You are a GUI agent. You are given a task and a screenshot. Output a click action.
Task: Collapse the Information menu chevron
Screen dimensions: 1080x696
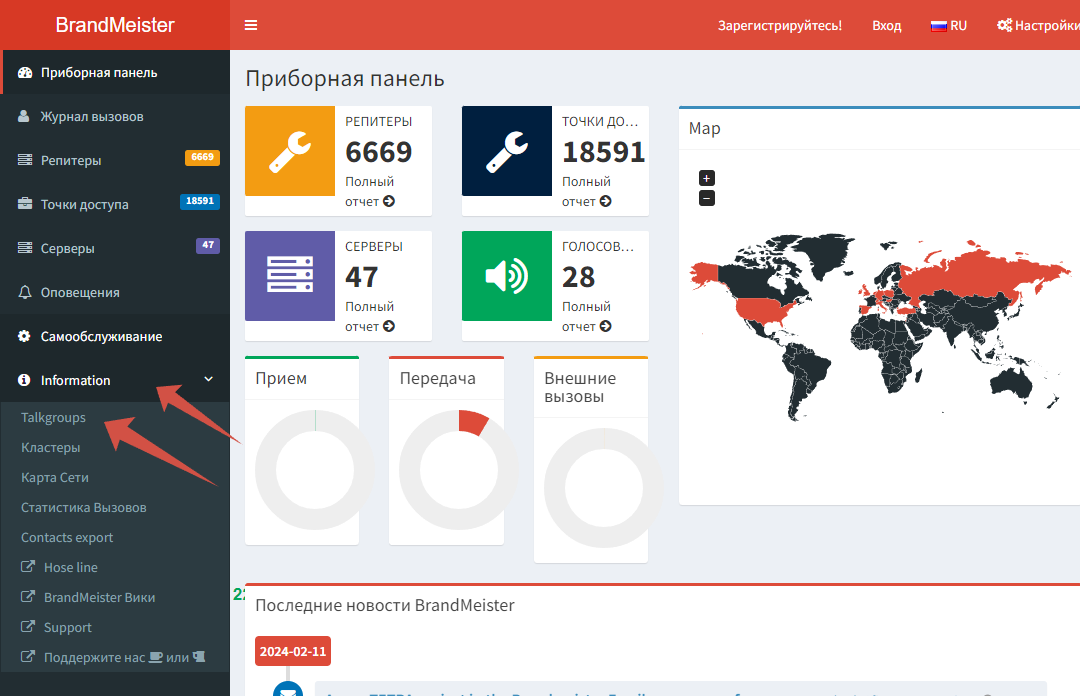(208, 379)
